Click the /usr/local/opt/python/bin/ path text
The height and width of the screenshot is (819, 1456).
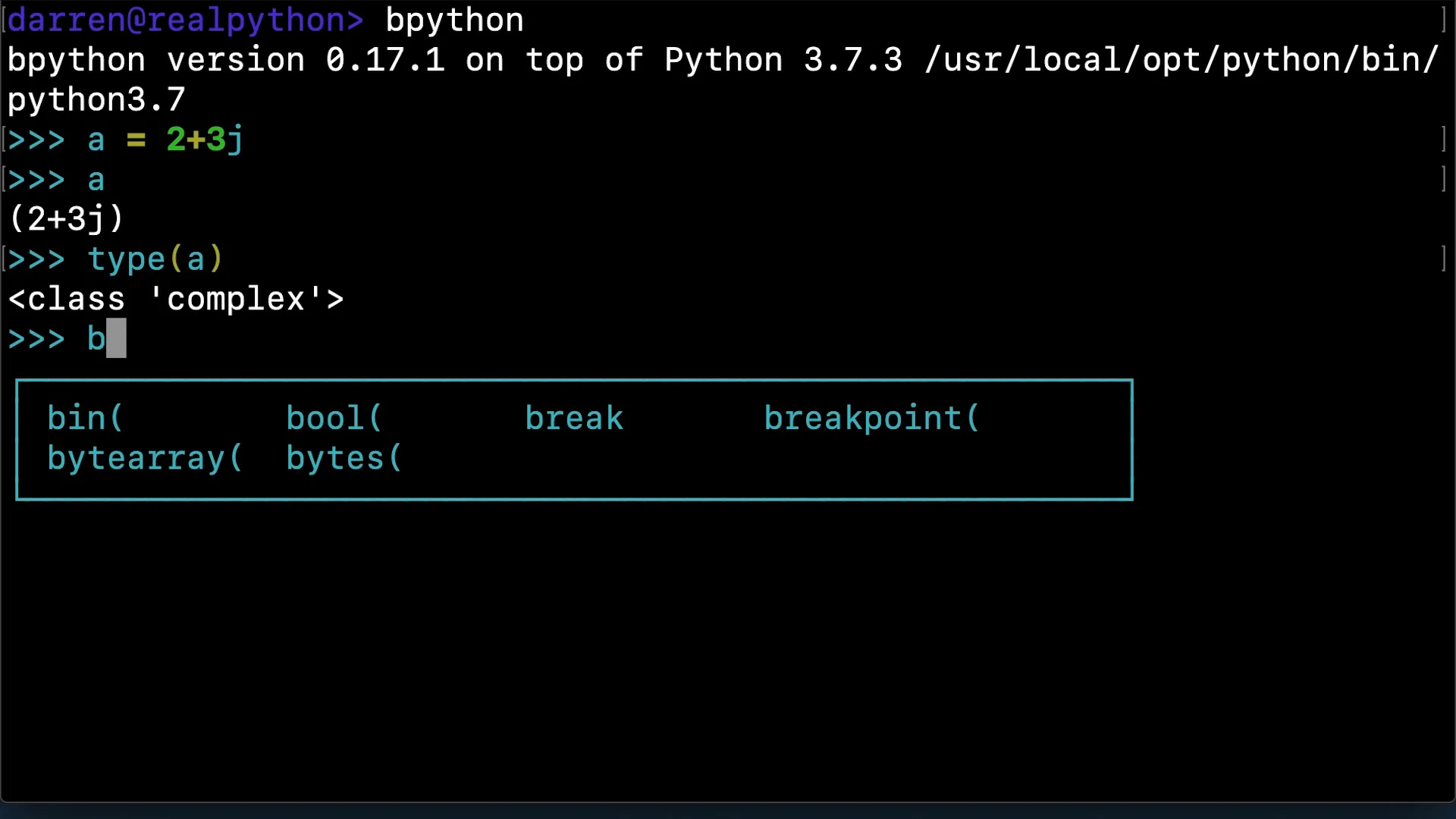tap(1181, 60)
